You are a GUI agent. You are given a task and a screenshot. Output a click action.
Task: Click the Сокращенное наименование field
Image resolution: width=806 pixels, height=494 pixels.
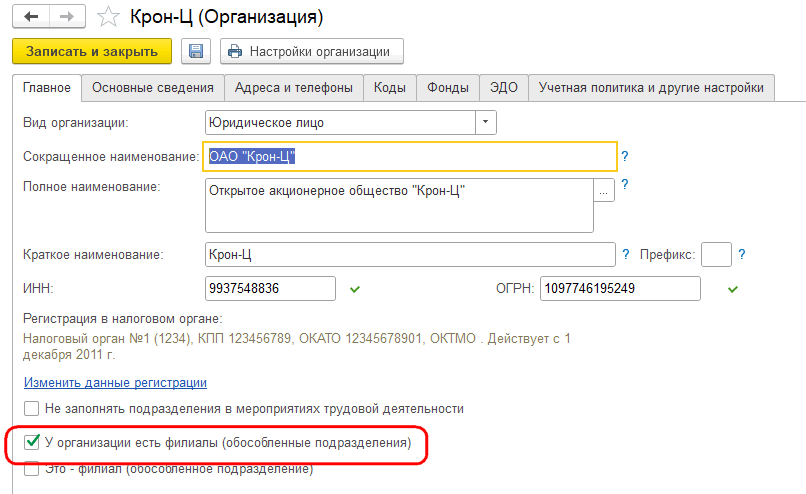pyautogui.click(x=410, y=156)
